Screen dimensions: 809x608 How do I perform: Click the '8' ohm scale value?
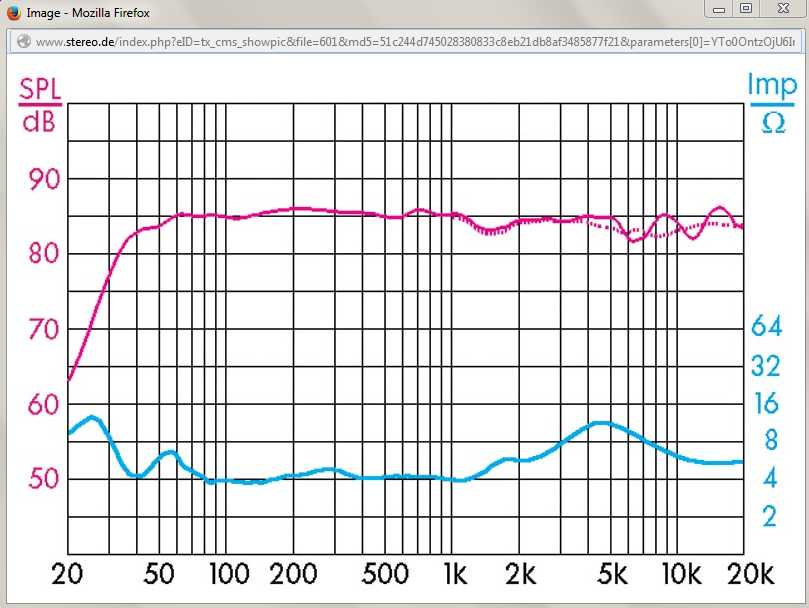coord(771,440)
